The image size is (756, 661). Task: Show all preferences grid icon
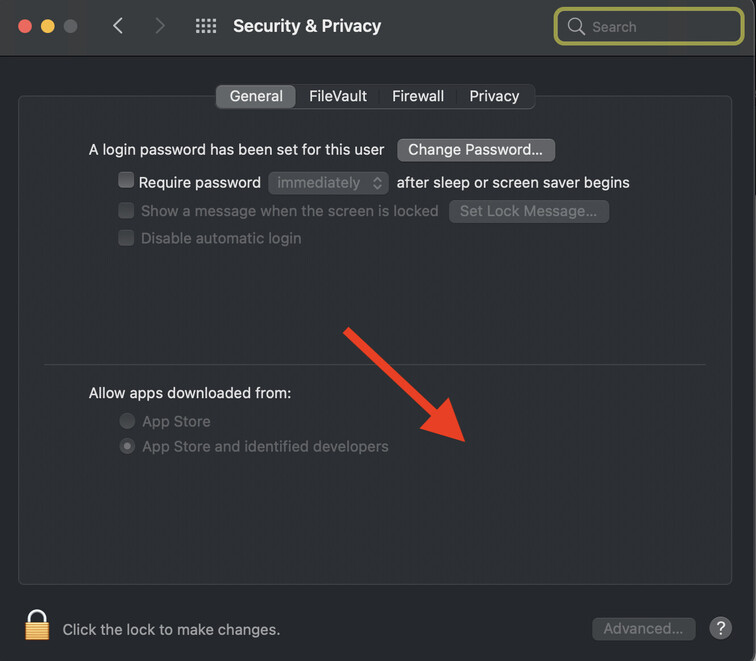206,26
